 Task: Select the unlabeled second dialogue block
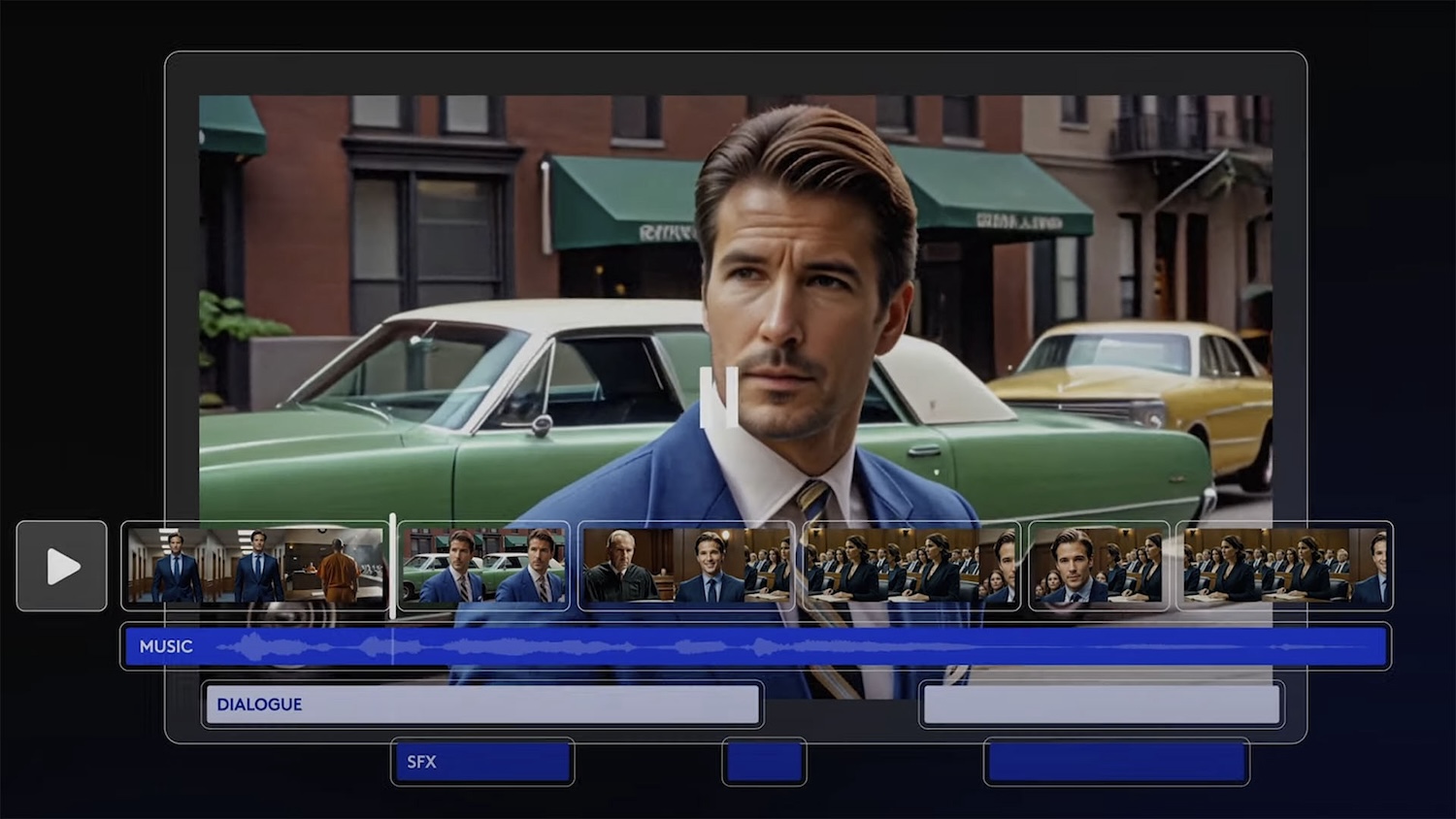pos(1101,704)
